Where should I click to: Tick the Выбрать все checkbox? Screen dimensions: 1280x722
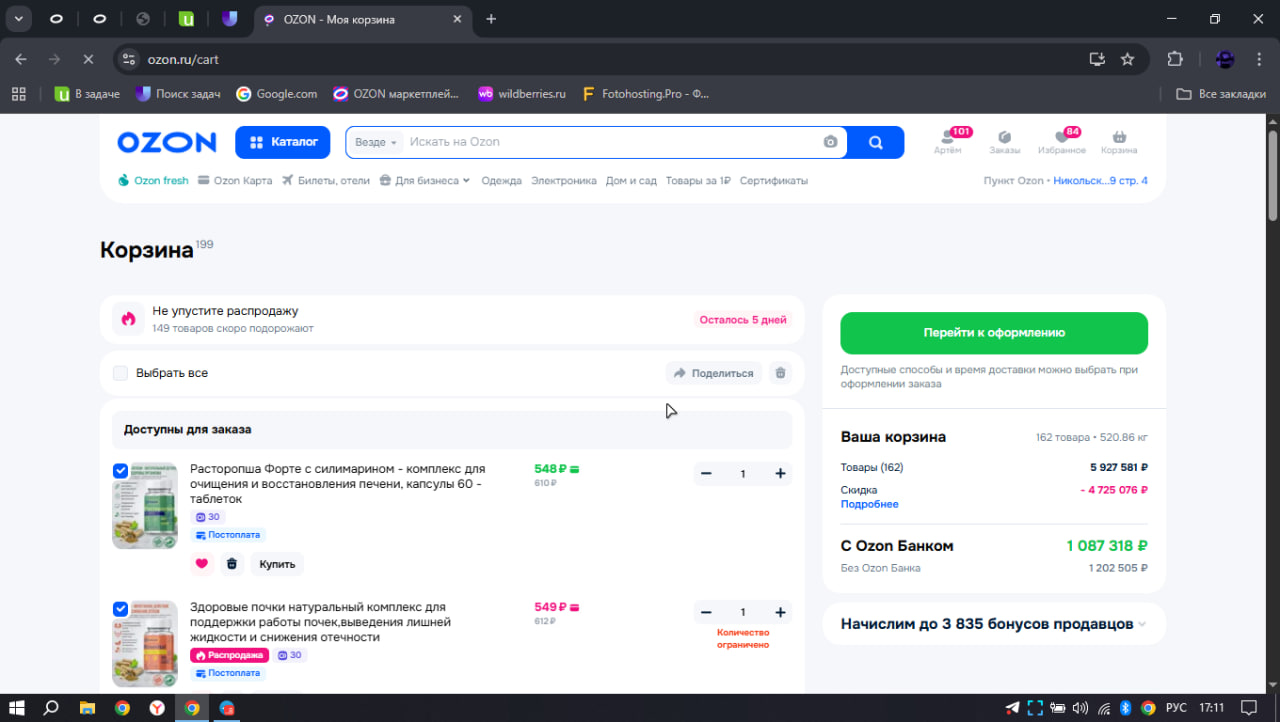[x=121, y=373]
